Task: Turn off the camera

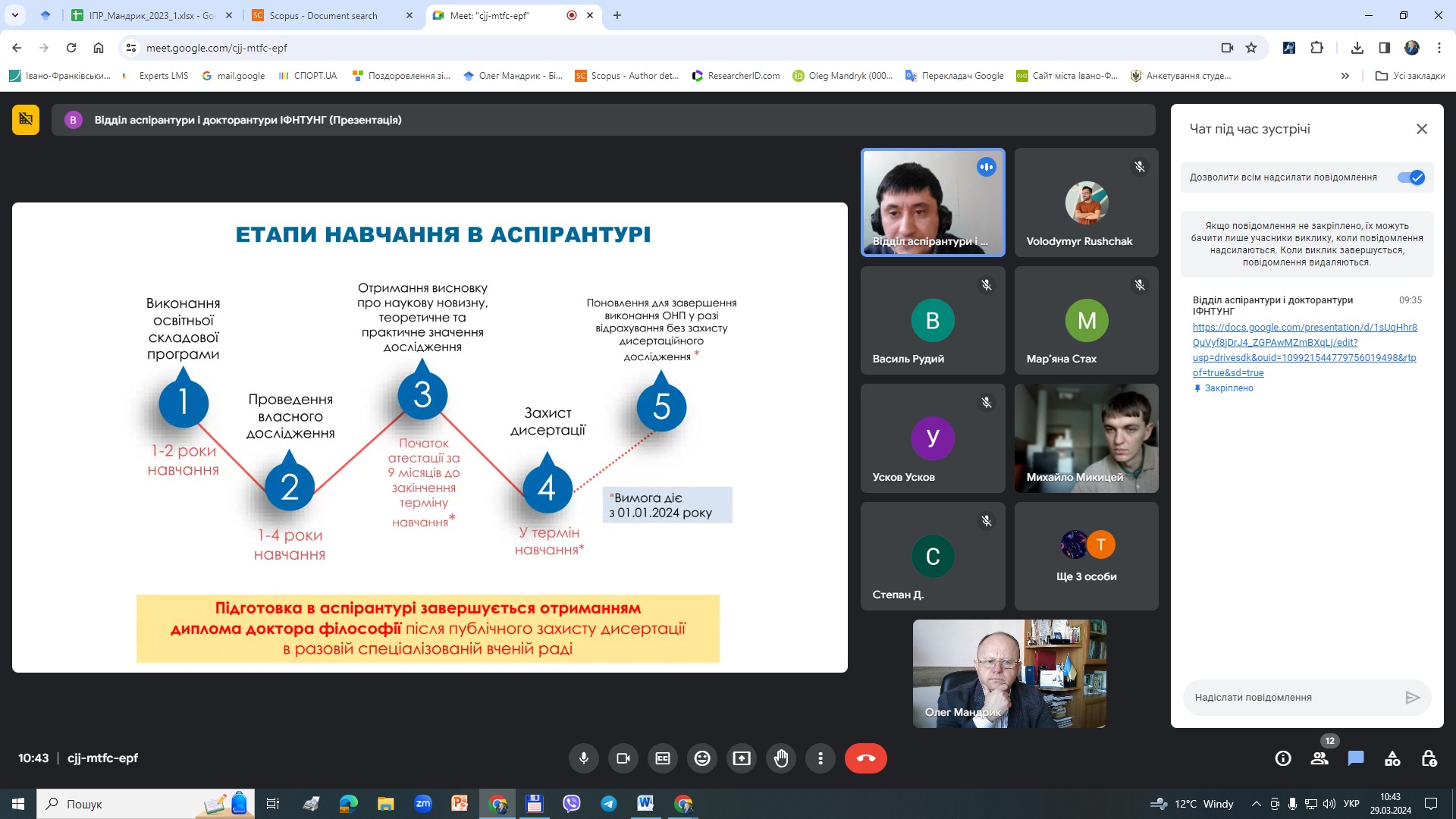Action: (x=623, y=758)
